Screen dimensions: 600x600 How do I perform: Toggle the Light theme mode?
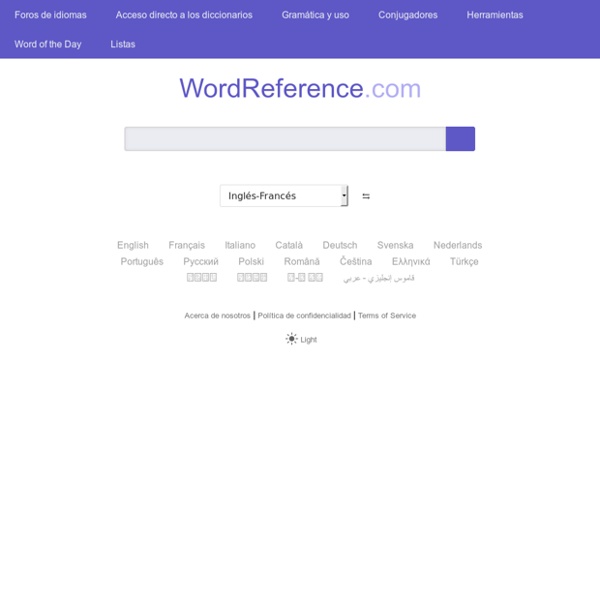[308, 340]
